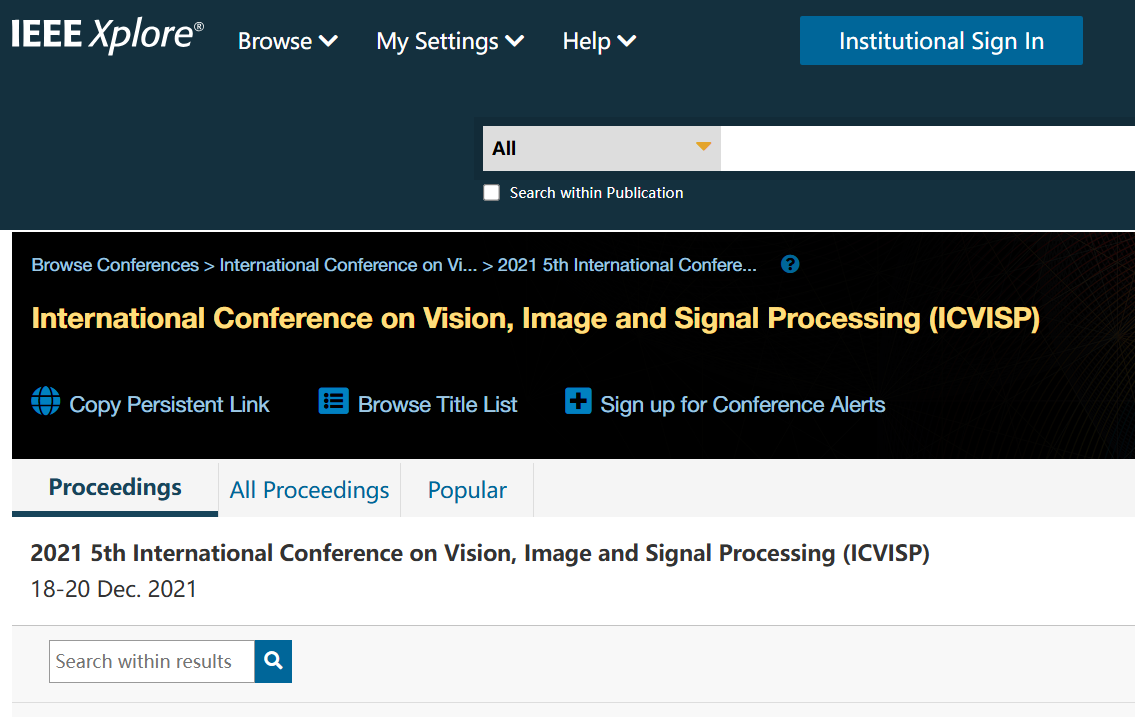Click the magnifying glass search results button
This screenshot has height=717, width=1135.
[273, 662]
